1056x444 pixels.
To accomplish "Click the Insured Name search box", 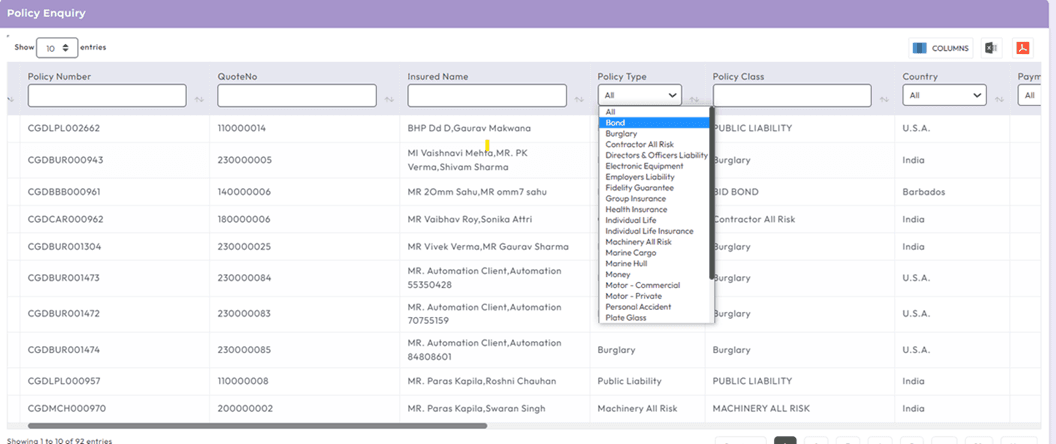I will (487, 96).
